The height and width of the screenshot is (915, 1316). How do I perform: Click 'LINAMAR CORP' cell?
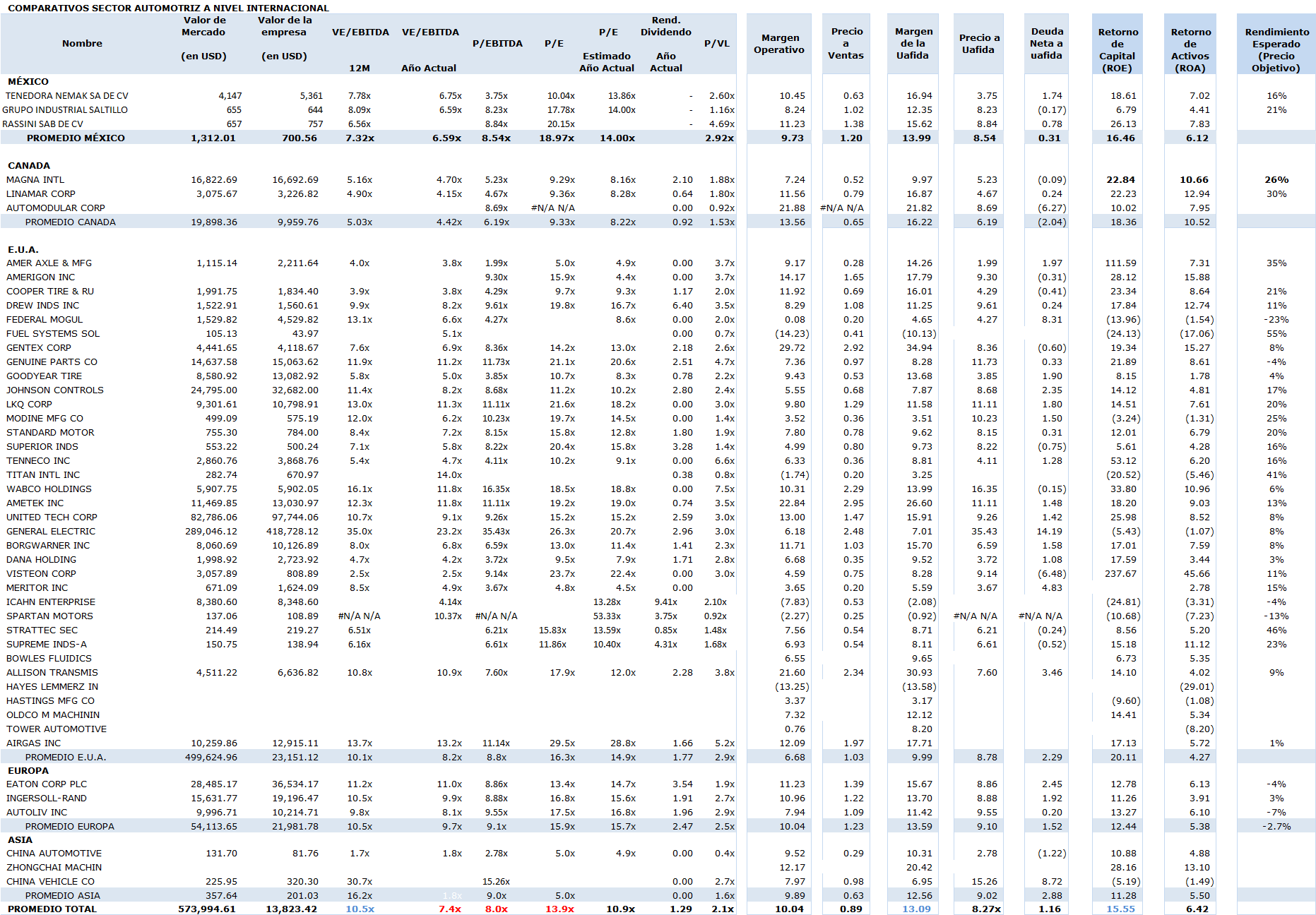click(x=41, y=194)
